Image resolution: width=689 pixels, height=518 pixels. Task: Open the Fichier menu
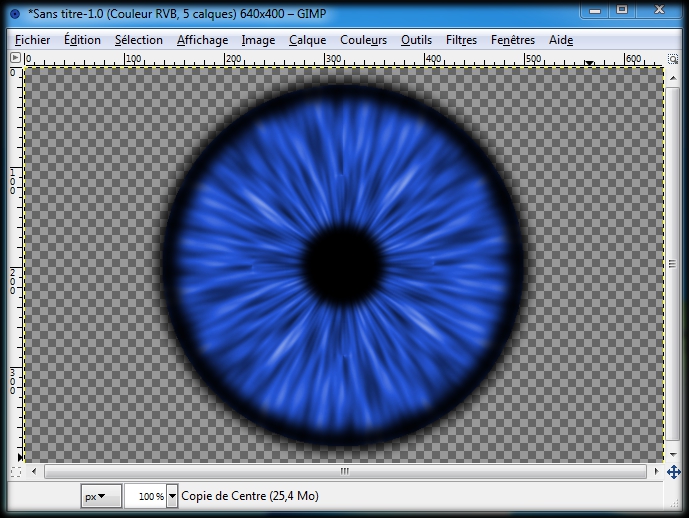(32, 40)
